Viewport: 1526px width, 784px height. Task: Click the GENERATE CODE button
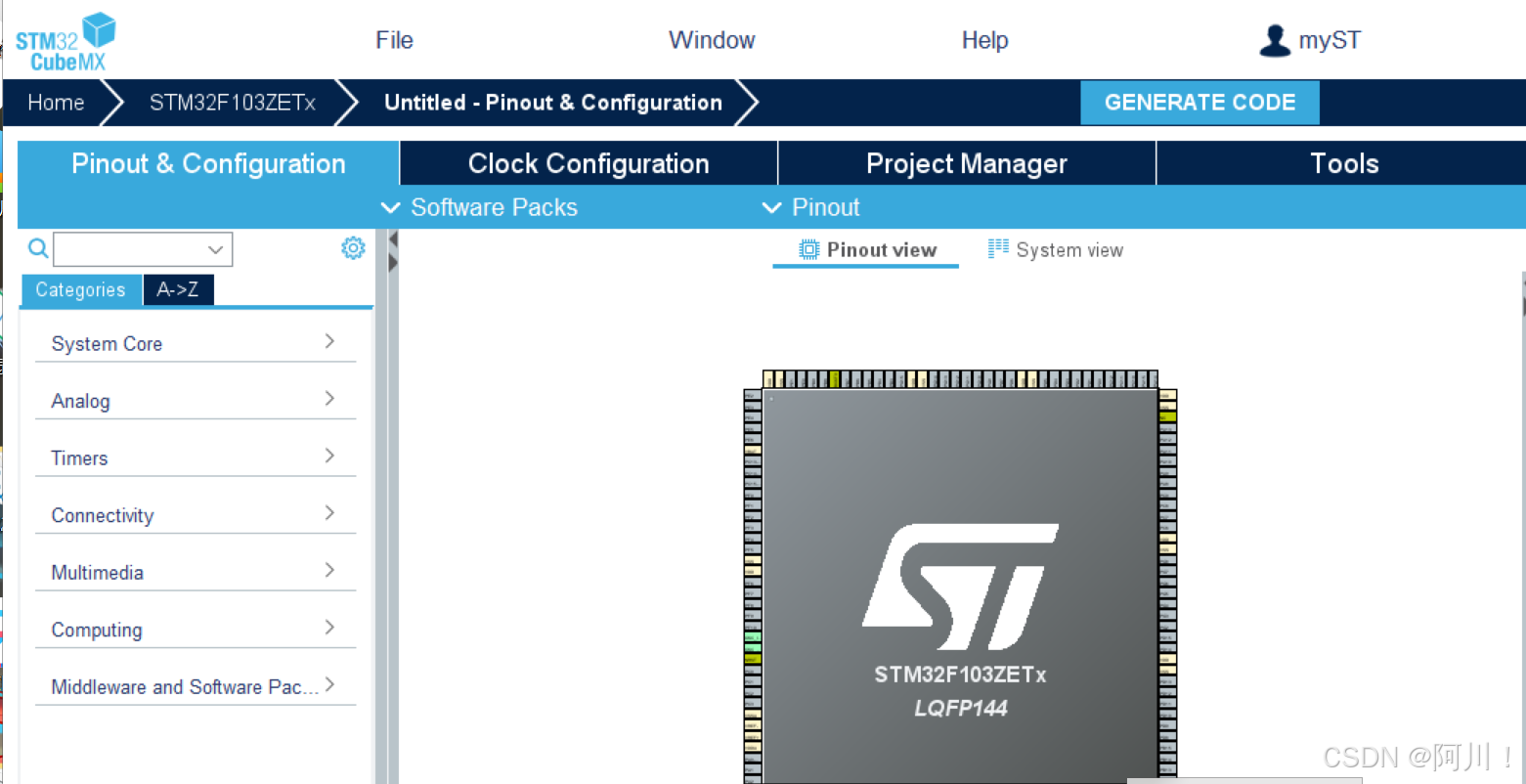1199,103
